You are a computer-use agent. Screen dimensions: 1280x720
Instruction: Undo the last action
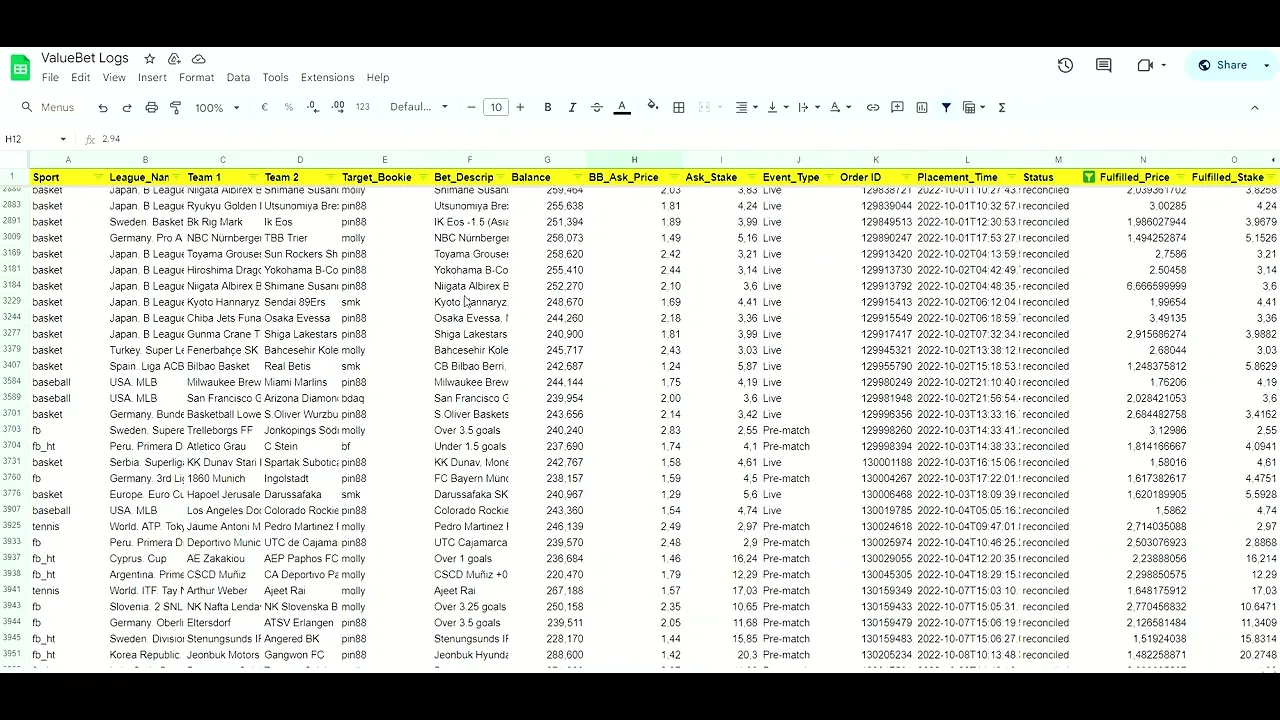103,107
